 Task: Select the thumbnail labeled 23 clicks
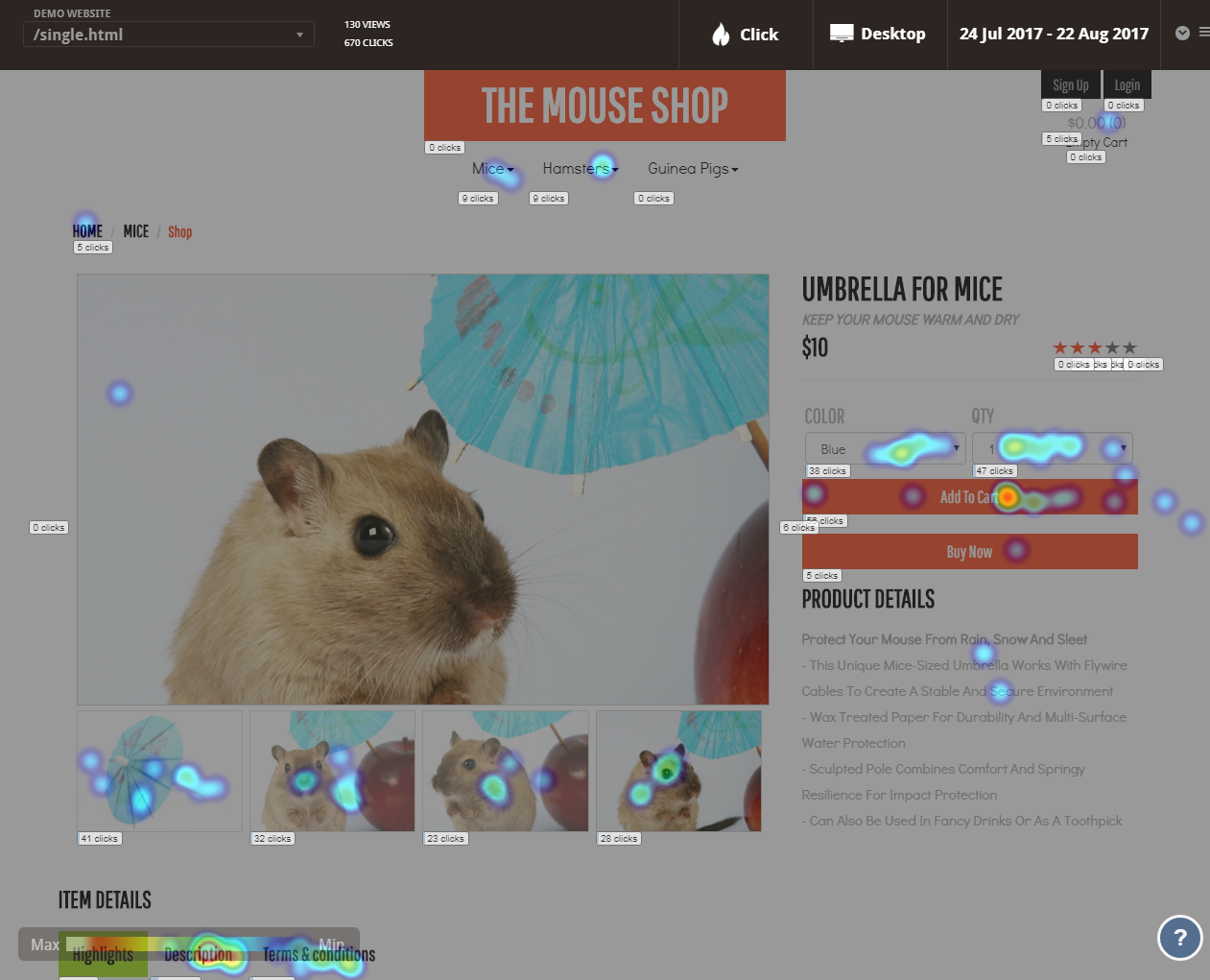click(505, 771)
